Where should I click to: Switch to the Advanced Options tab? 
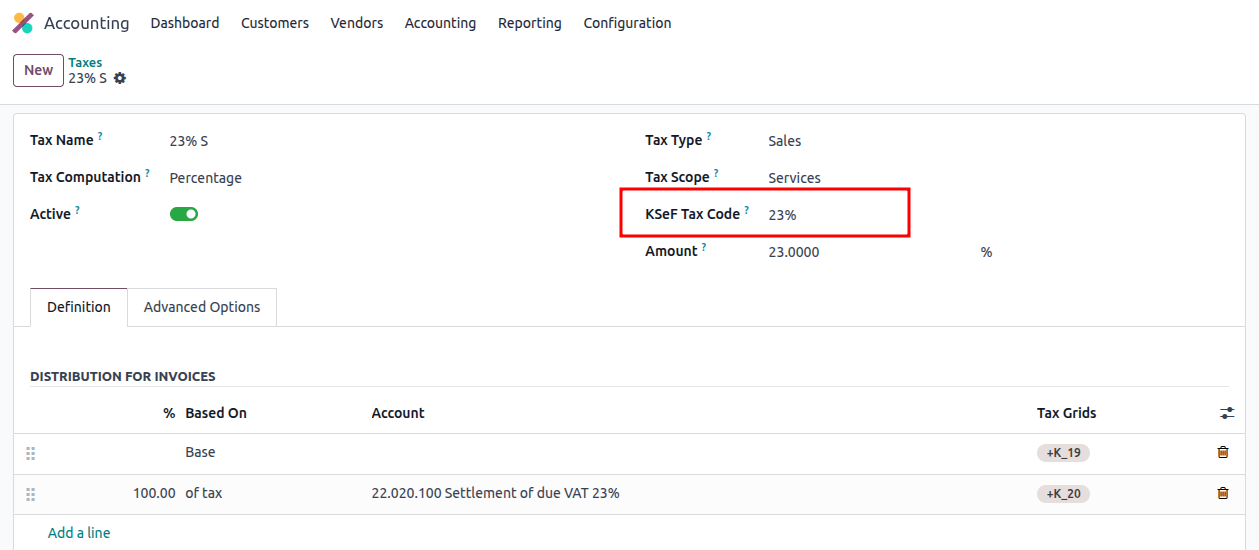(x=202, y=307)
